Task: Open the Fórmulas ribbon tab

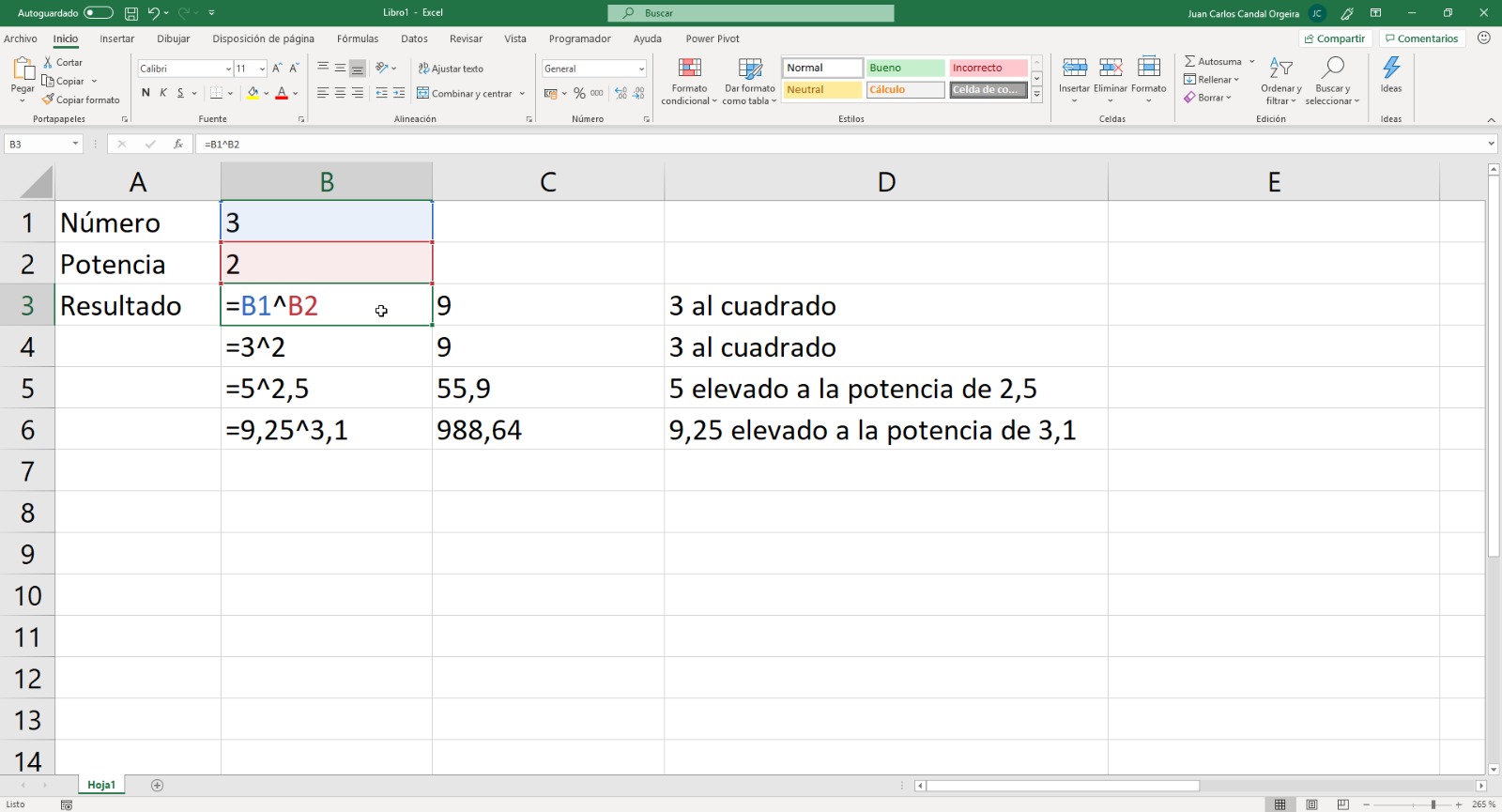Action: coord(358,38)
